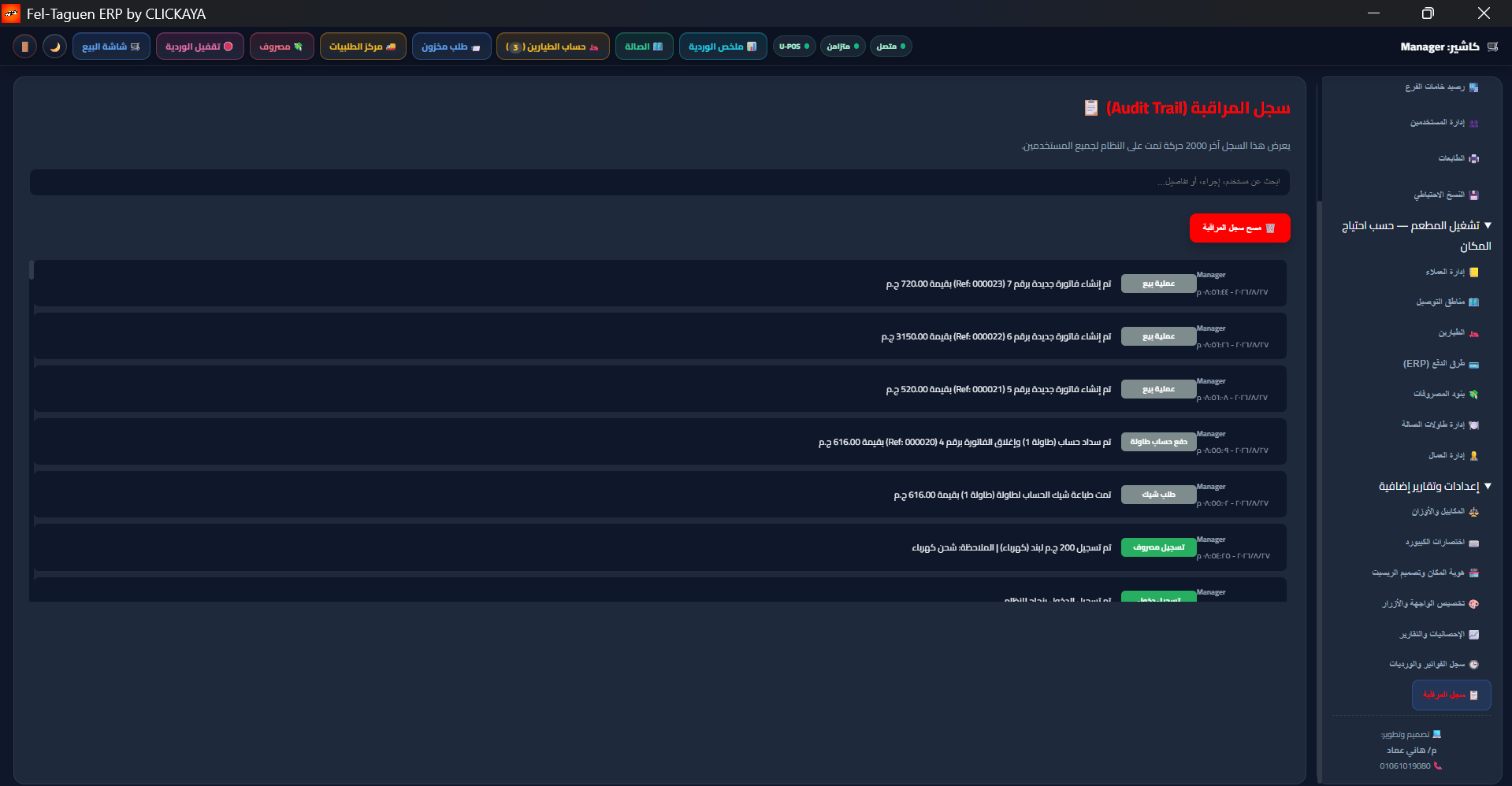Viewport: 1512px width, 786px height.
Task: Open مصروف expense button
Action: [x=281, y=46]
